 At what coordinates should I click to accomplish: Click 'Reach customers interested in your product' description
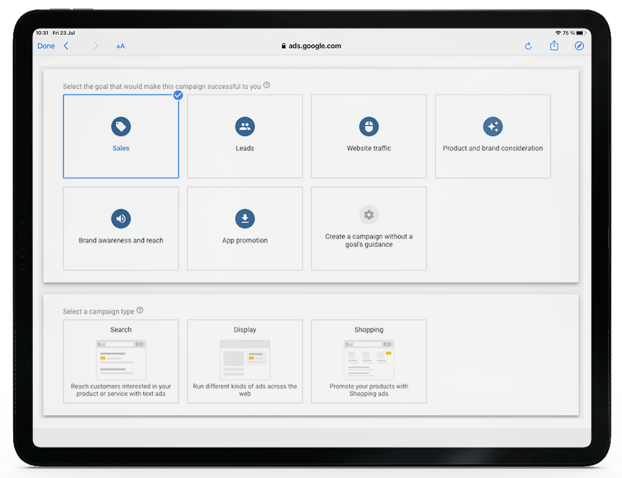[121, 390]
